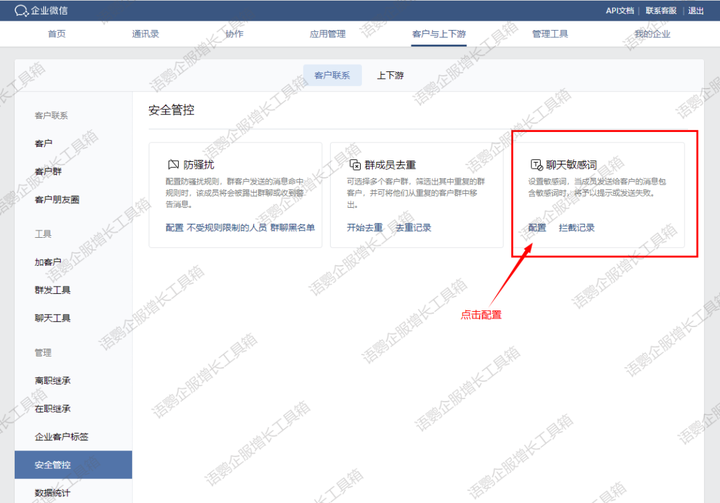Click 退出 to log out

(696, 10)
